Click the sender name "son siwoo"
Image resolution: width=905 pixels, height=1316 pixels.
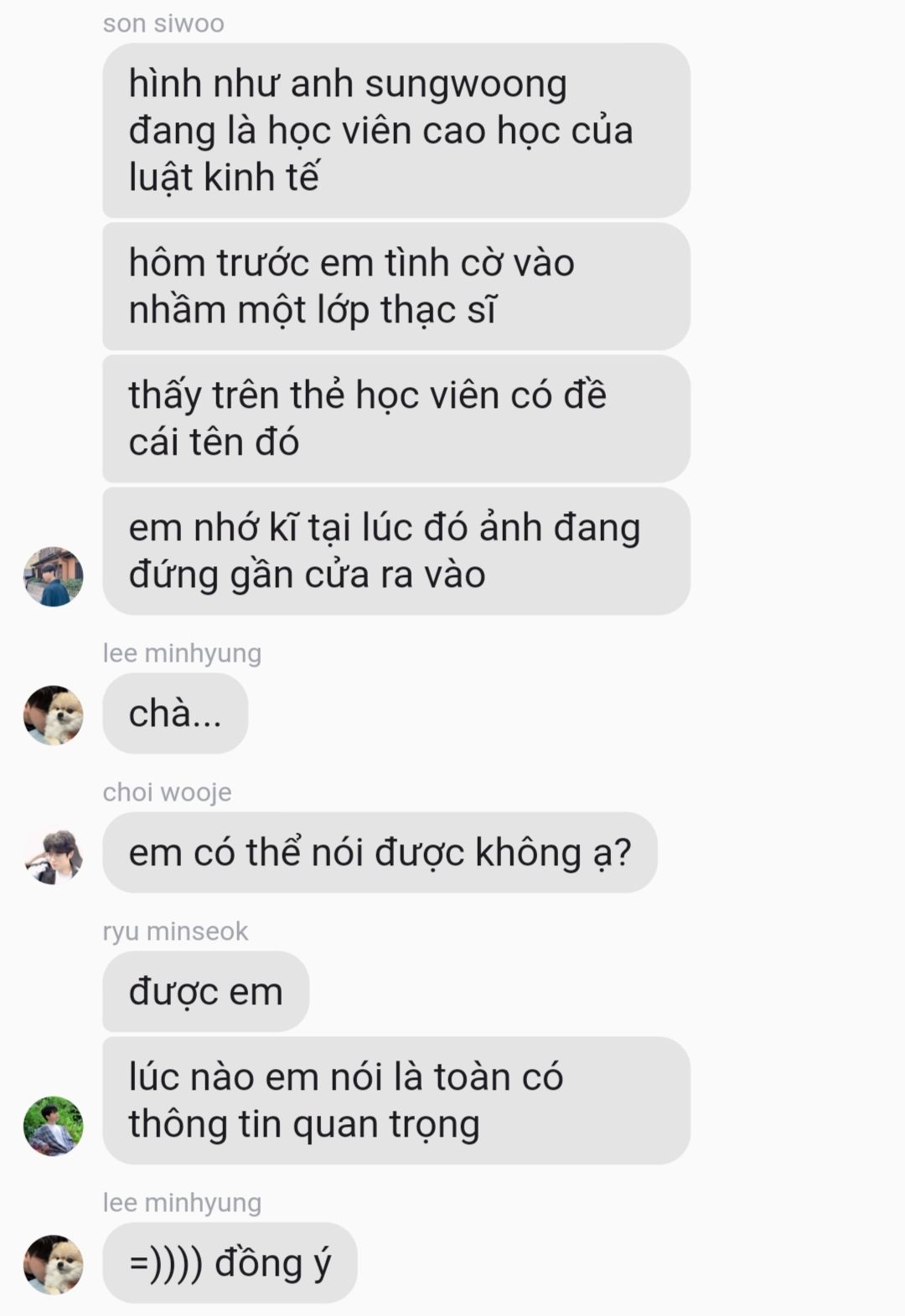(x=163, y=23)
